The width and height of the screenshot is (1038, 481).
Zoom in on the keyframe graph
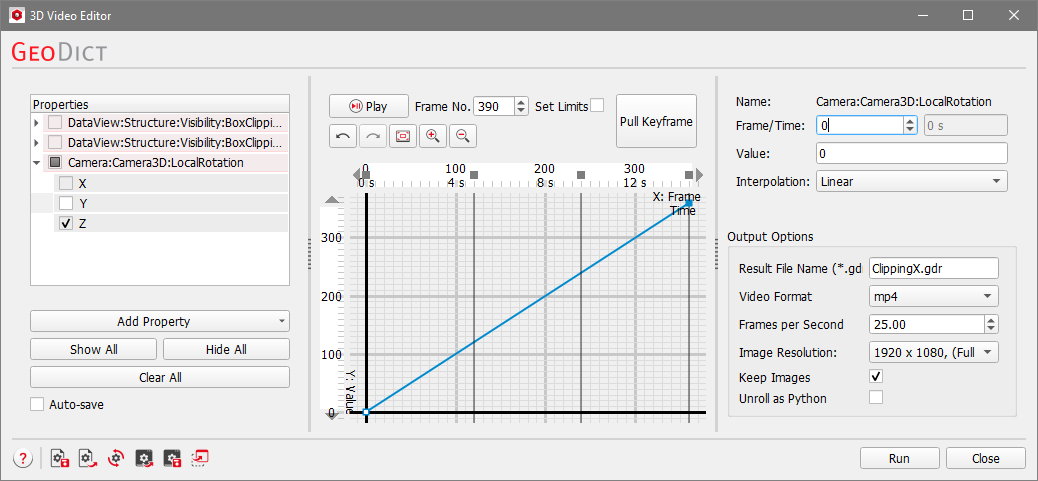coord(433,136)
